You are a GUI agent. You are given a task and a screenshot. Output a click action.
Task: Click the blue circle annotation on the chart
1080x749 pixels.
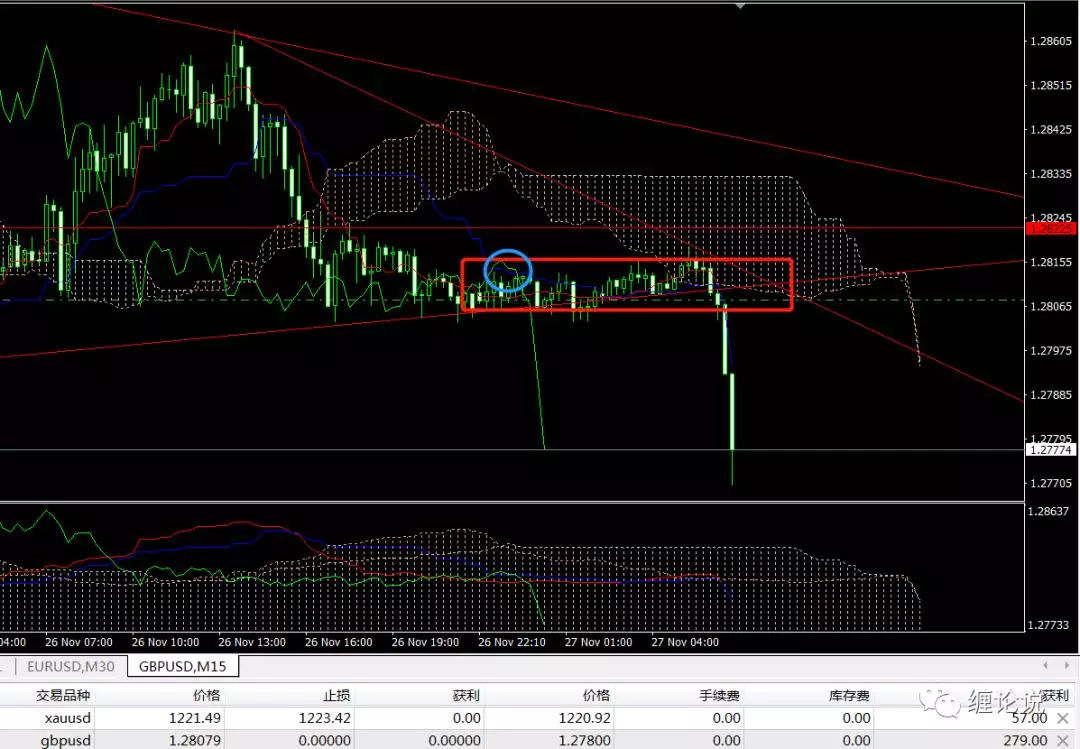coord(508,271)
